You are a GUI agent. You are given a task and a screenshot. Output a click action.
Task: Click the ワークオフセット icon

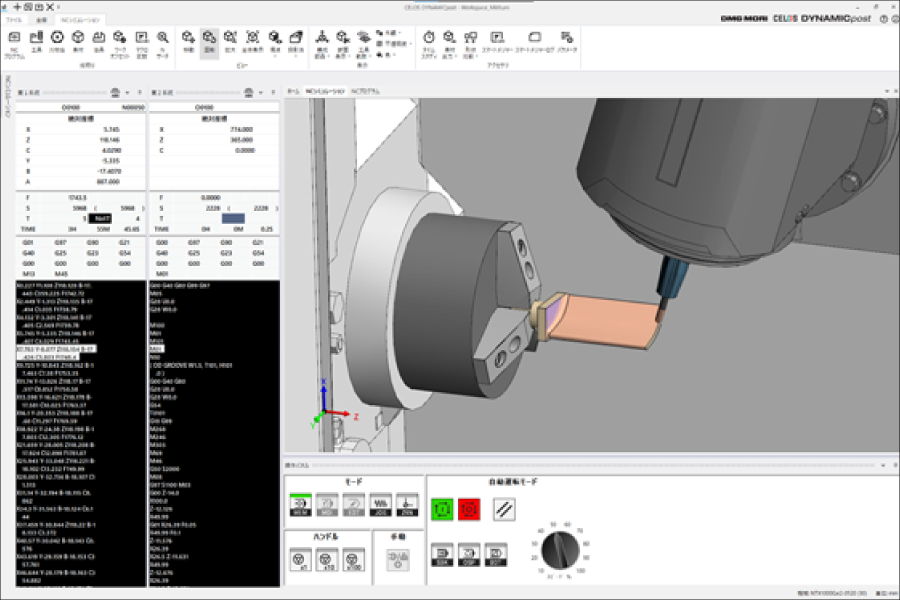(x=120, y=40)
